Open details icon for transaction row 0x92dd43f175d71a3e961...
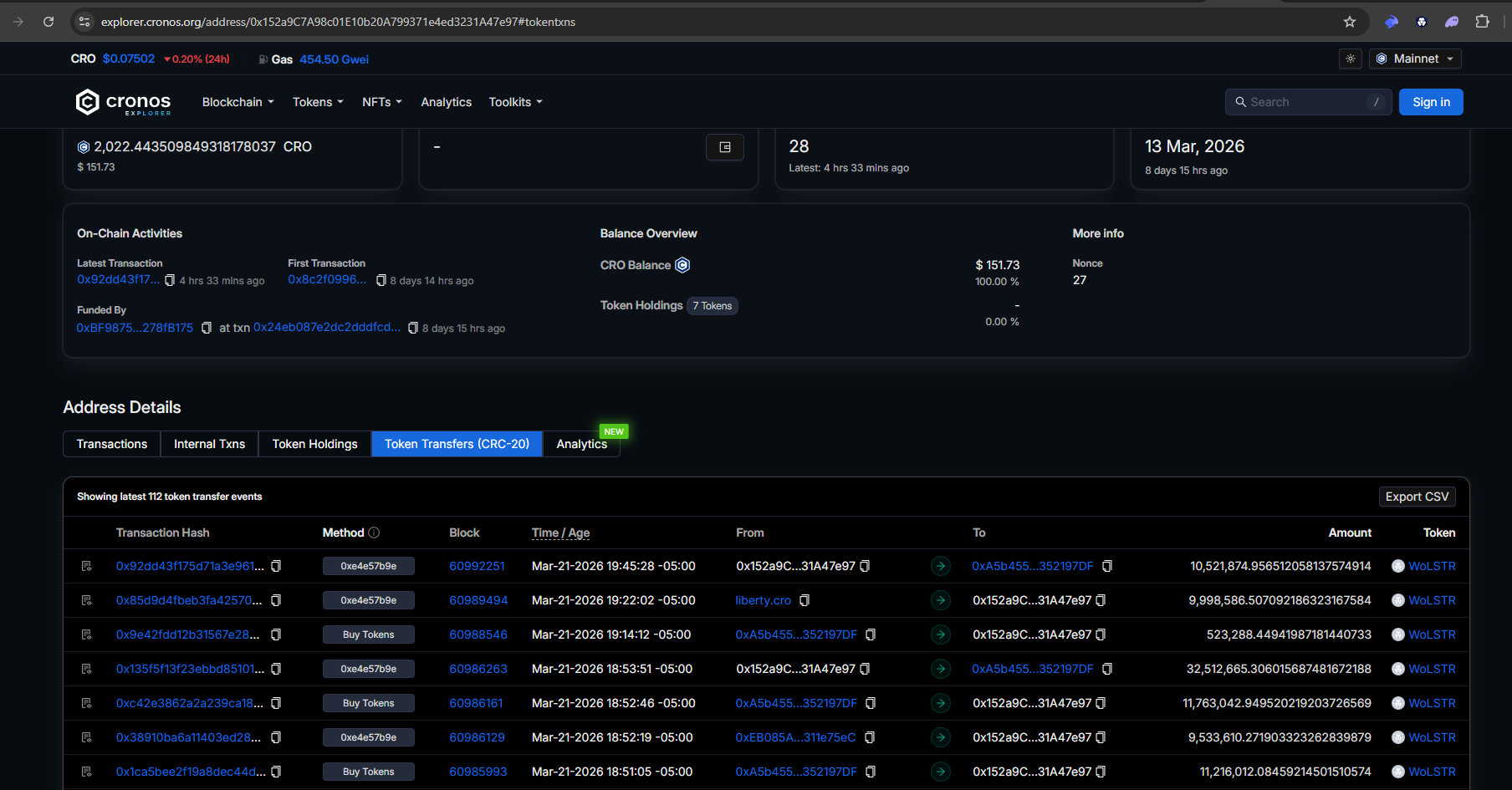Screen dimensions: 1512x790 [86, 566]
